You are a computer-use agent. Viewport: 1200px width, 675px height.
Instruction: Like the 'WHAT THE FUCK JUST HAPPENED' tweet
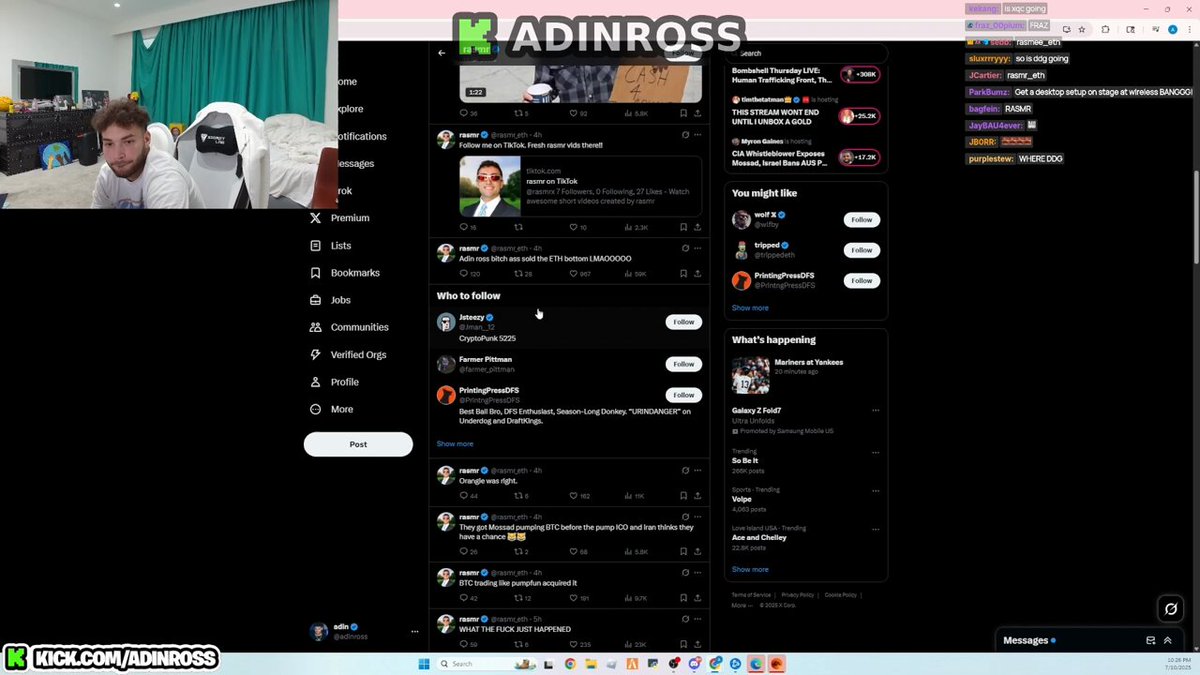(573, 644)
